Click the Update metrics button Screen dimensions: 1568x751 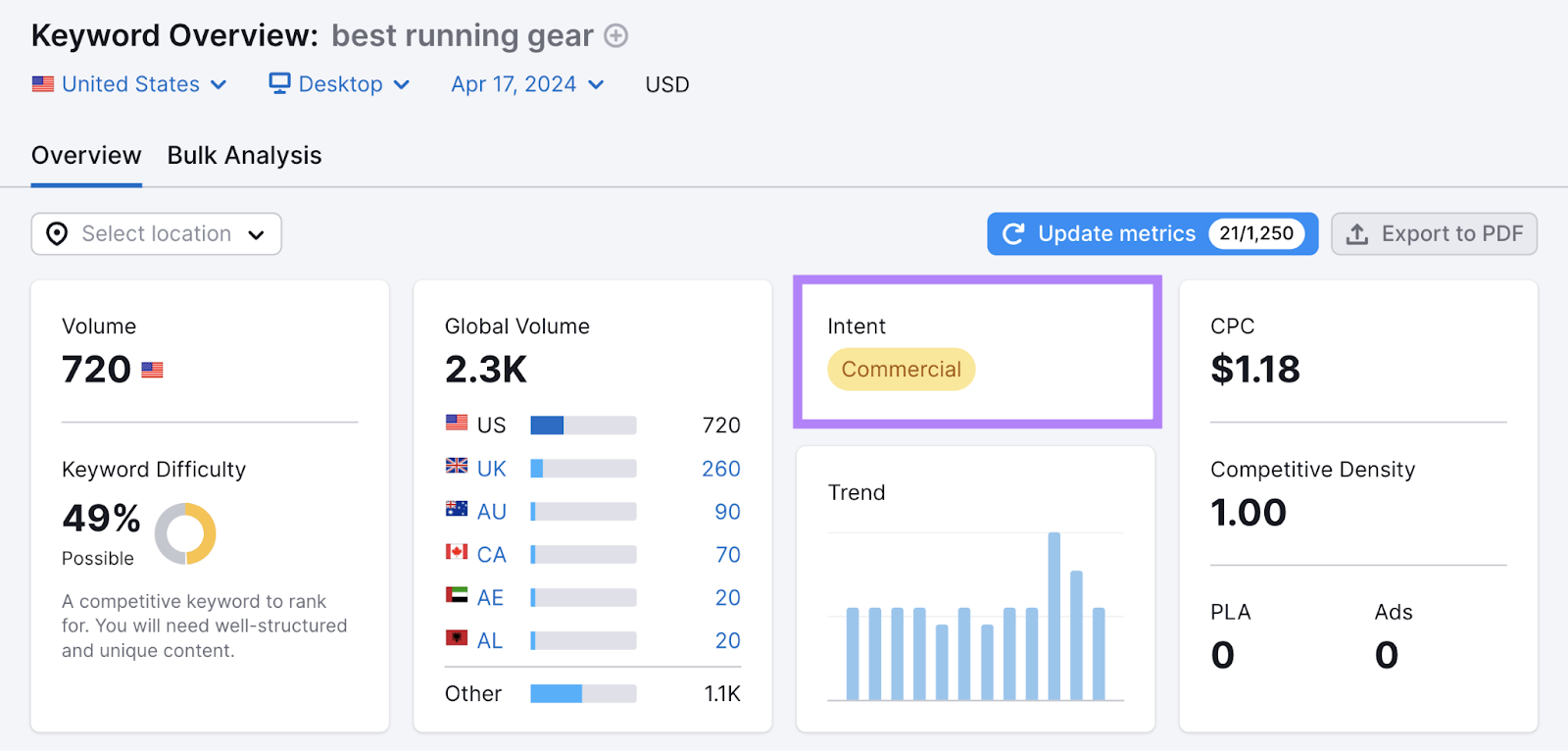[x=1152, y=234]
